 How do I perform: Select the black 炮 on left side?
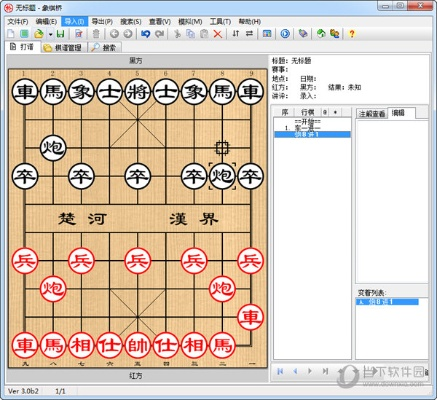coord(53,148)
